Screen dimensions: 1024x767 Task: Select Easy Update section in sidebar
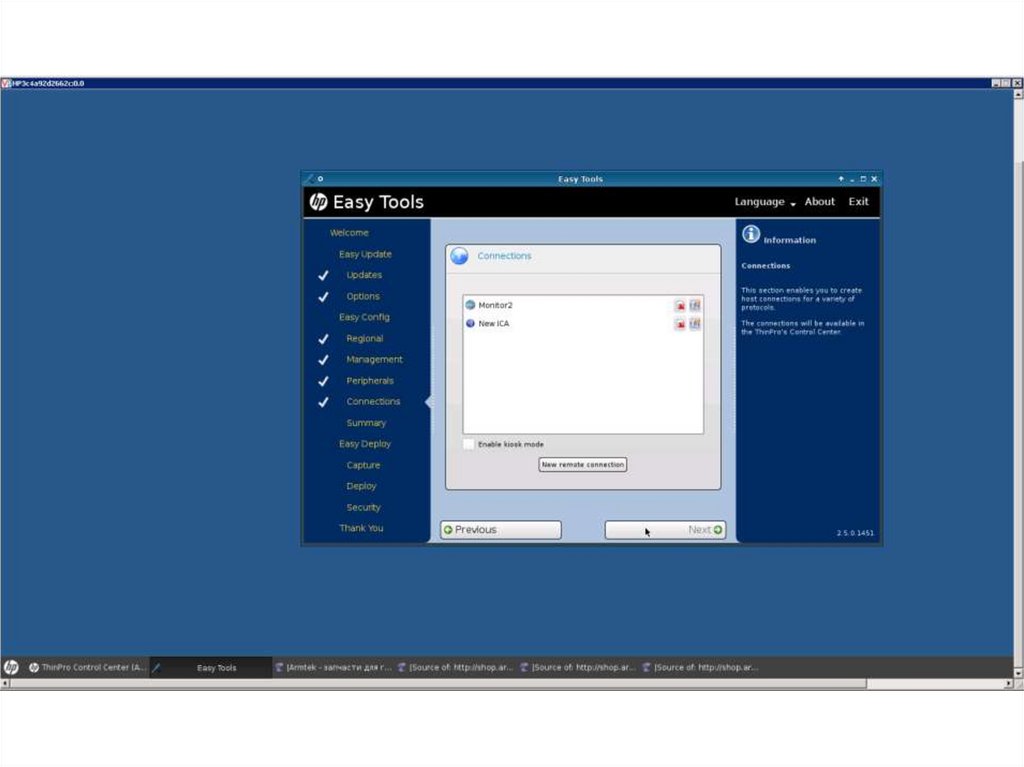(x=365, y=254)
